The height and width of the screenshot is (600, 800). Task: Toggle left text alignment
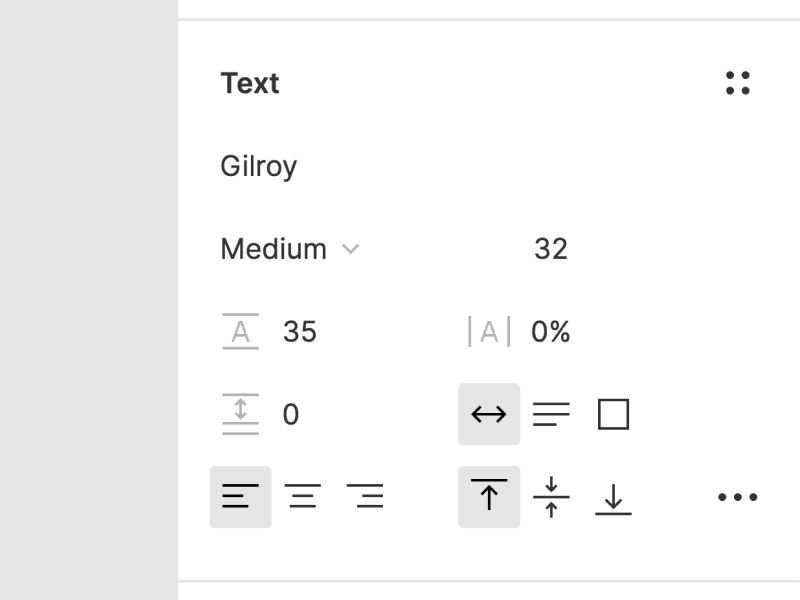point(240,495)
